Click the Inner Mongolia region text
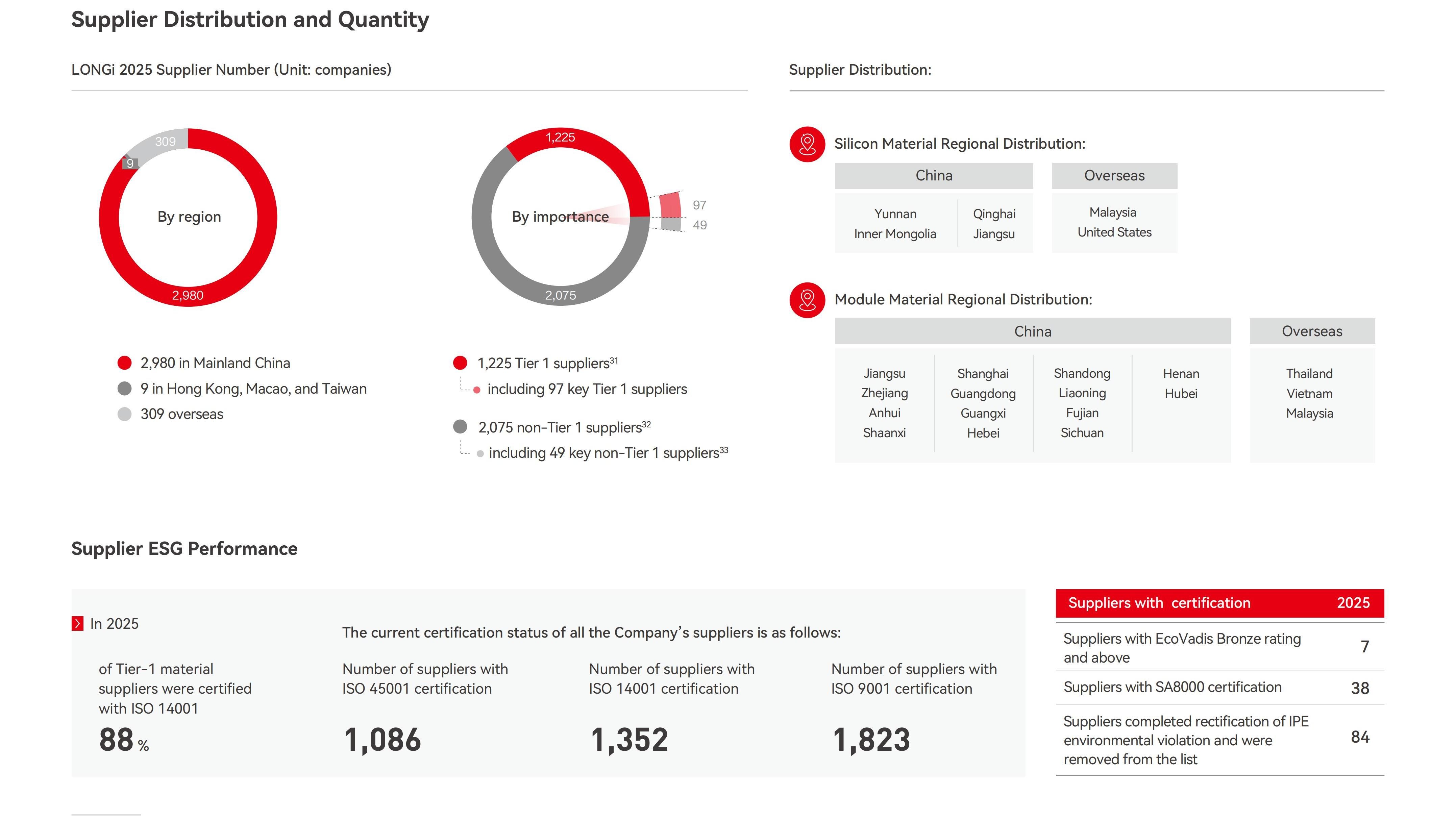This screenshot has height=820, width=1456. [895, 234]
